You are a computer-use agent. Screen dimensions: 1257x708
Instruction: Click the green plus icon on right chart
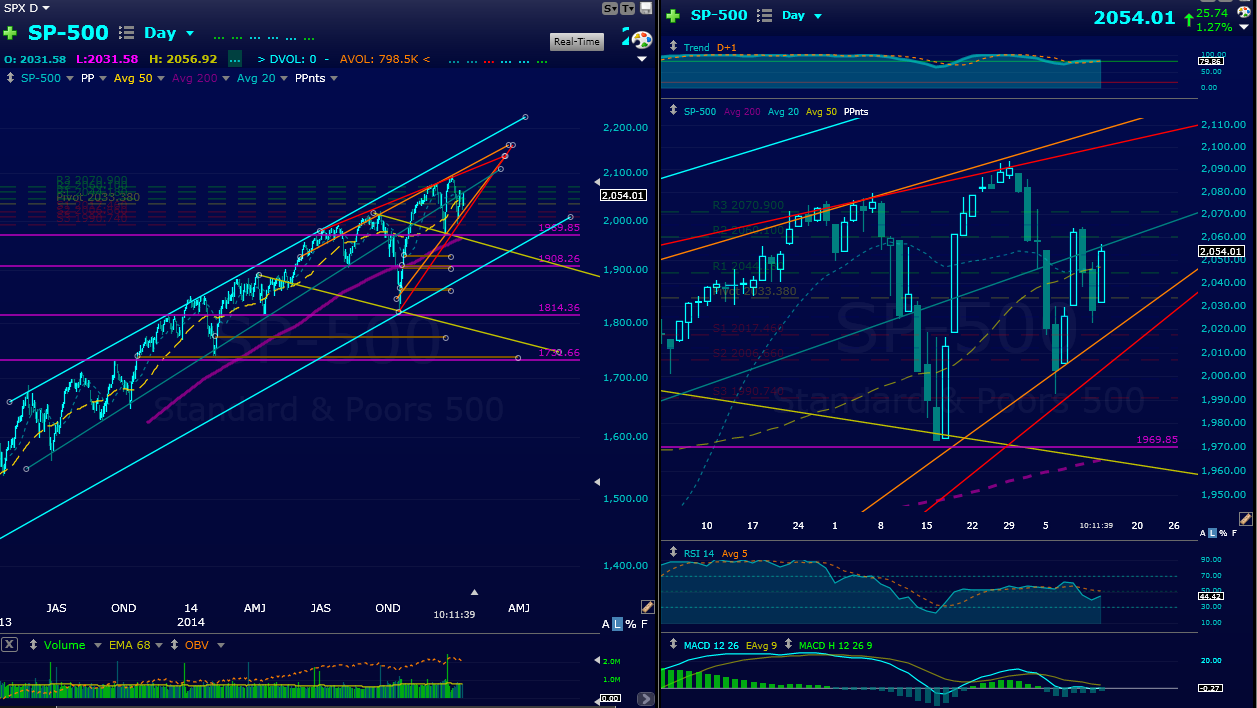coord(673,15)
